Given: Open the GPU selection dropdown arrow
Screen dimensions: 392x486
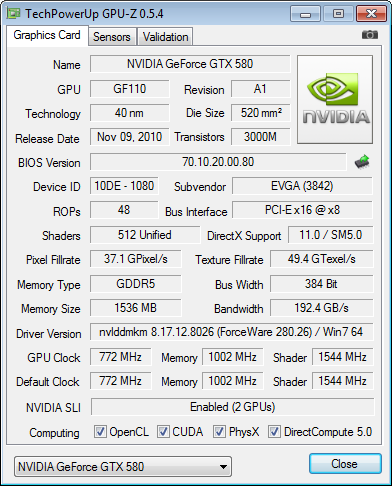Looking at the screenshot, I should 224,467.
